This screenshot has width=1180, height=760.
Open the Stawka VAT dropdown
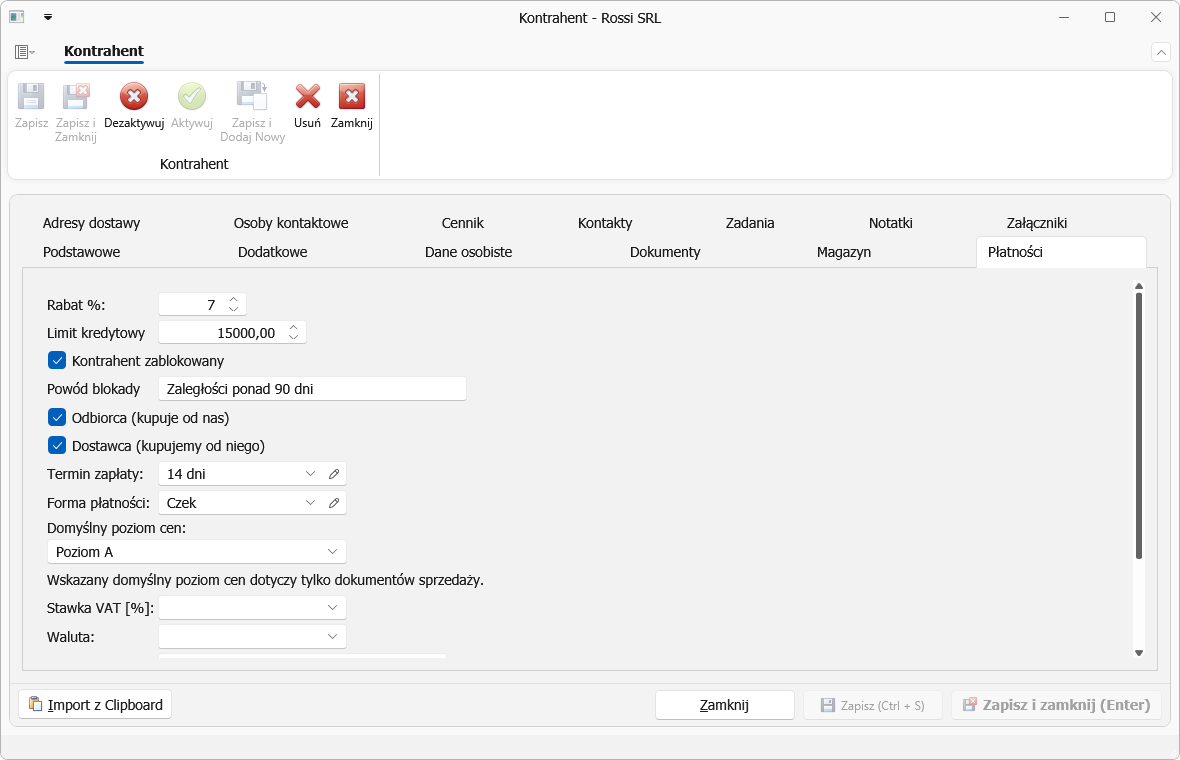(332, 607)
